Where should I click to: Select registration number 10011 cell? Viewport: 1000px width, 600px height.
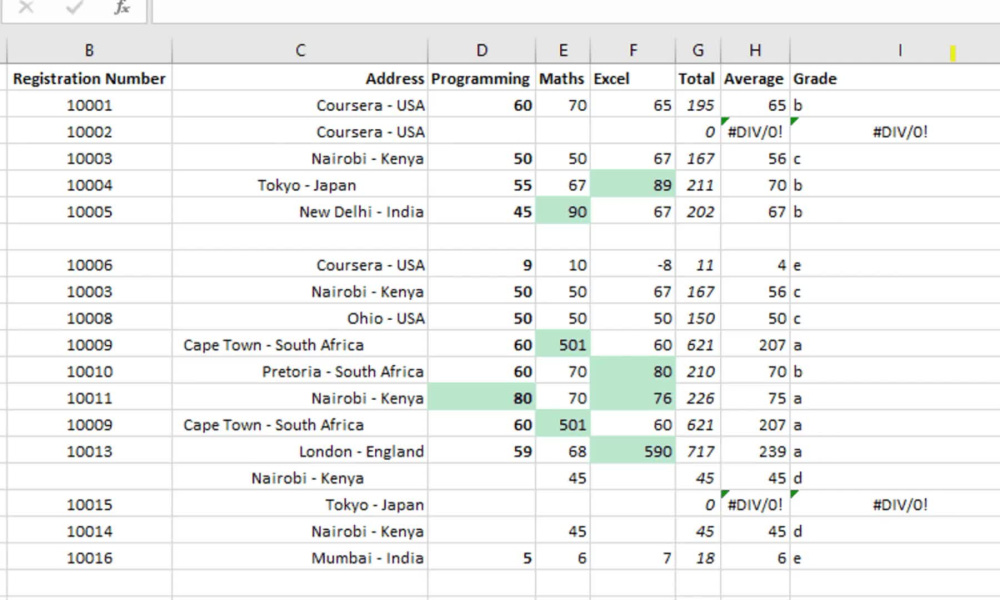pyautogui.click(x=89, y=399)
